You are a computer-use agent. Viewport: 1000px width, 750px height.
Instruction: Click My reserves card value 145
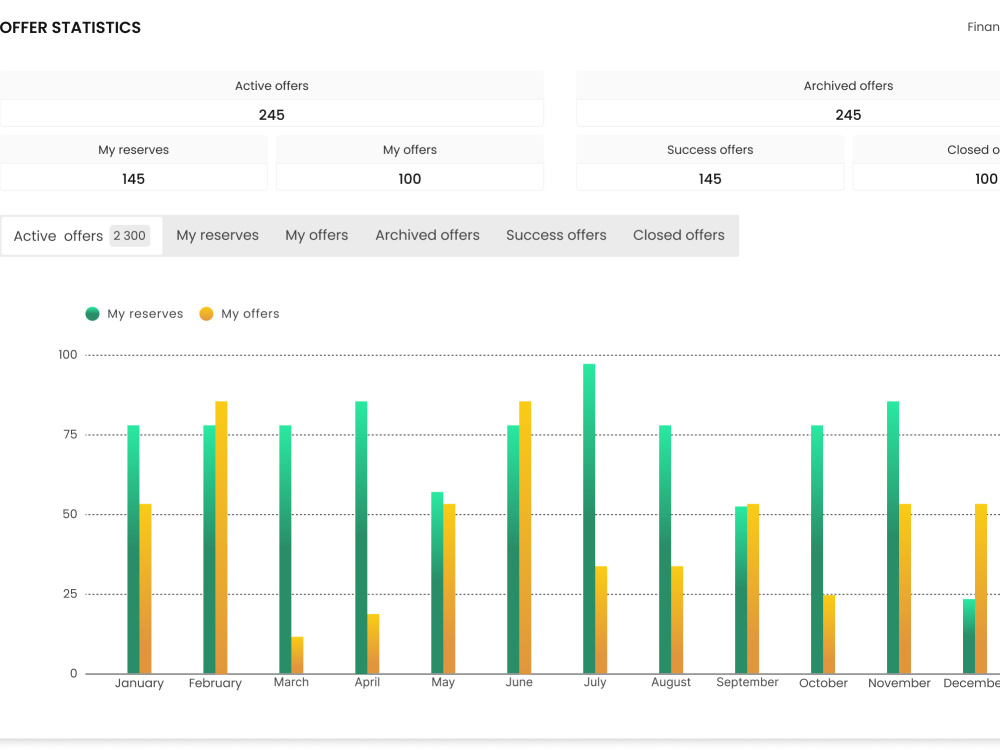coord(133,179)
